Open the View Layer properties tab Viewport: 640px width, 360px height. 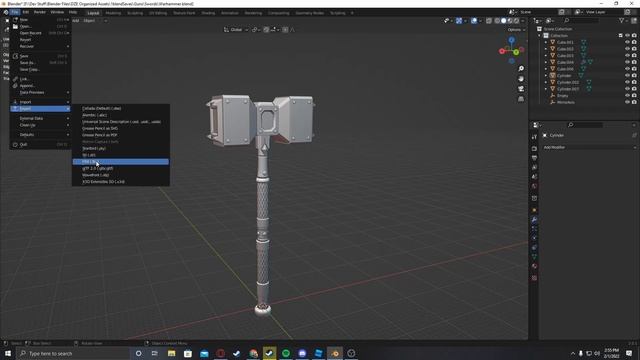pyautogui.click(x=534, y=167)
